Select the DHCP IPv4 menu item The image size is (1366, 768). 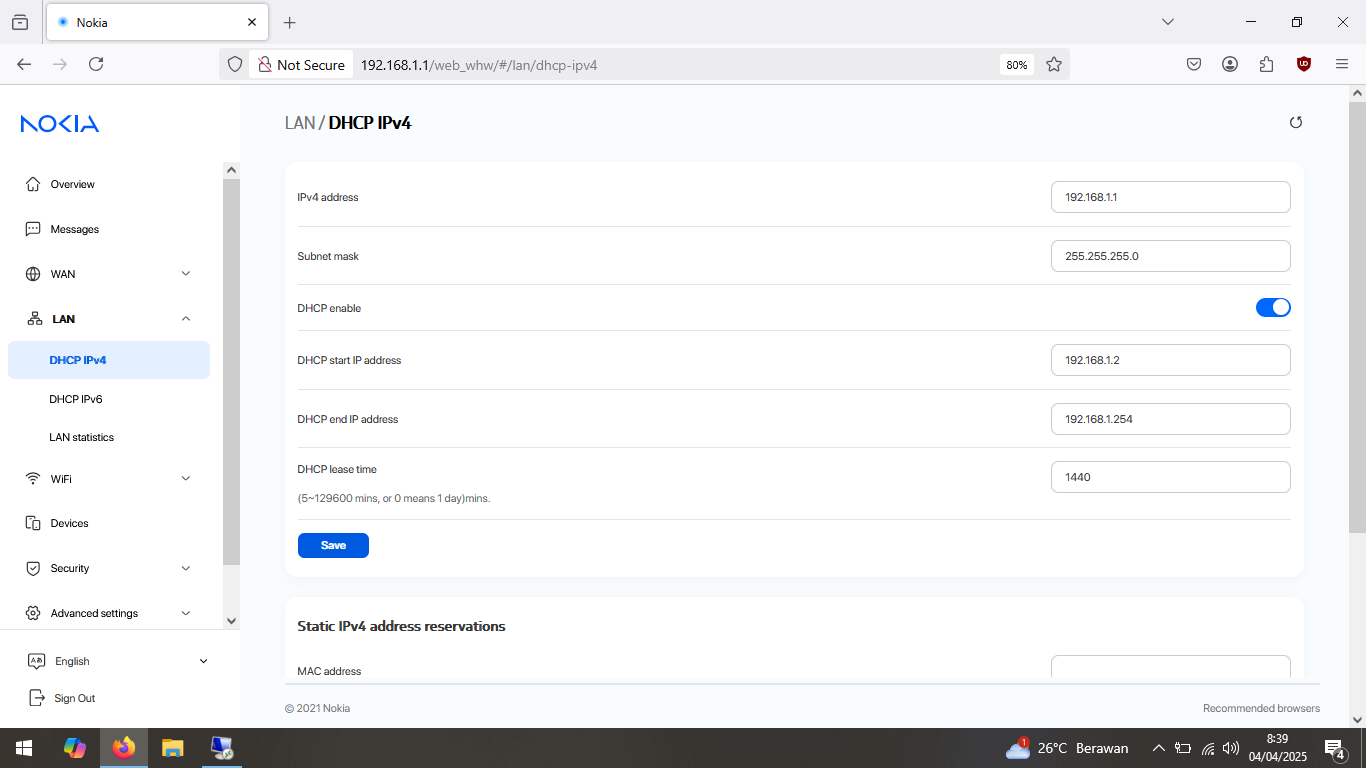coord(109,360)
